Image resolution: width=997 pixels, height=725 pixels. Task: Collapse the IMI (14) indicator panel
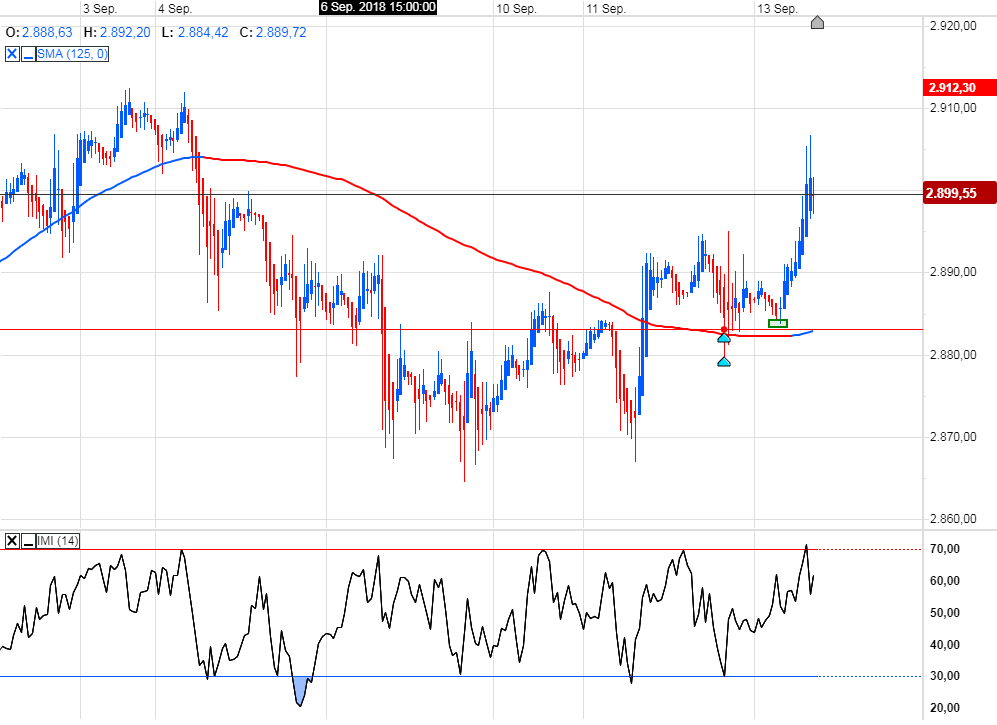pos(29,541)
